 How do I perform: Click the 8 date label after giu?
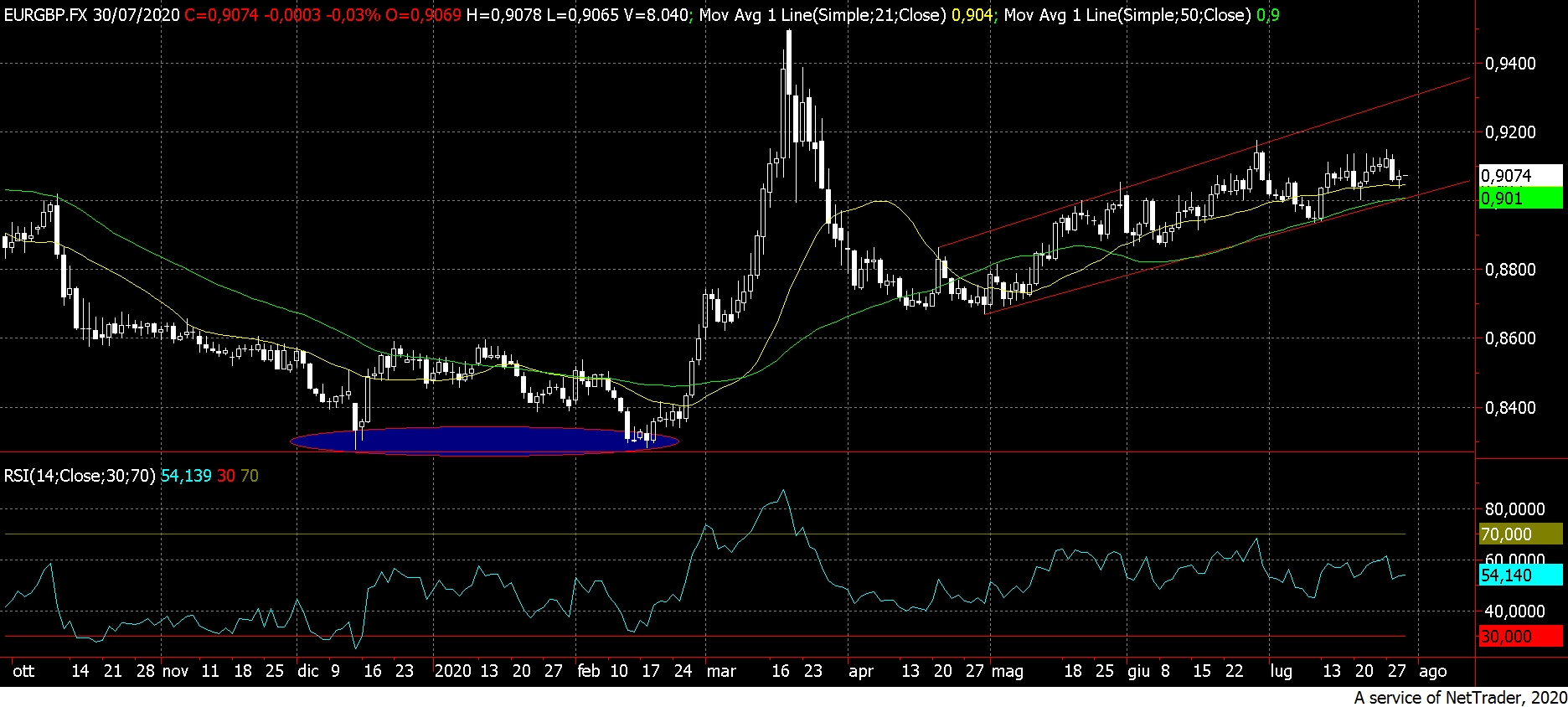coord(1165,671)
